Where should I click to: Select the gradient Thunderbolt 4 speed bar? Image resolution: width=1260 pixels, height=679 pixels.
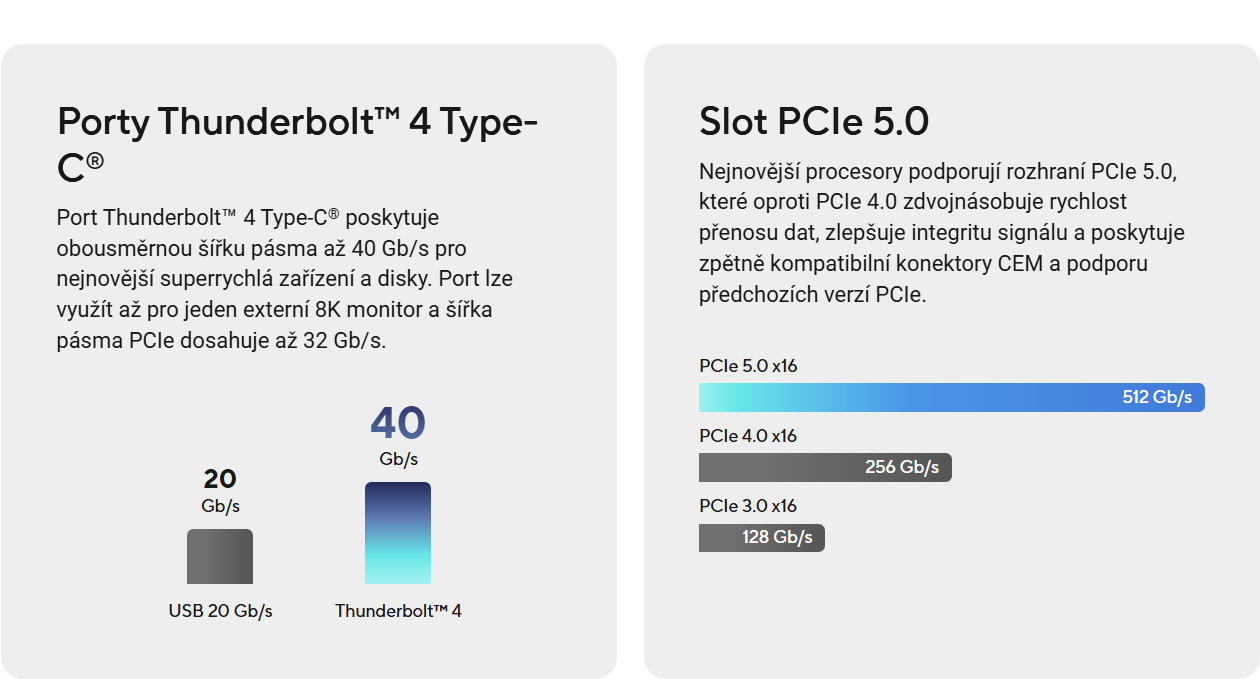398,533
